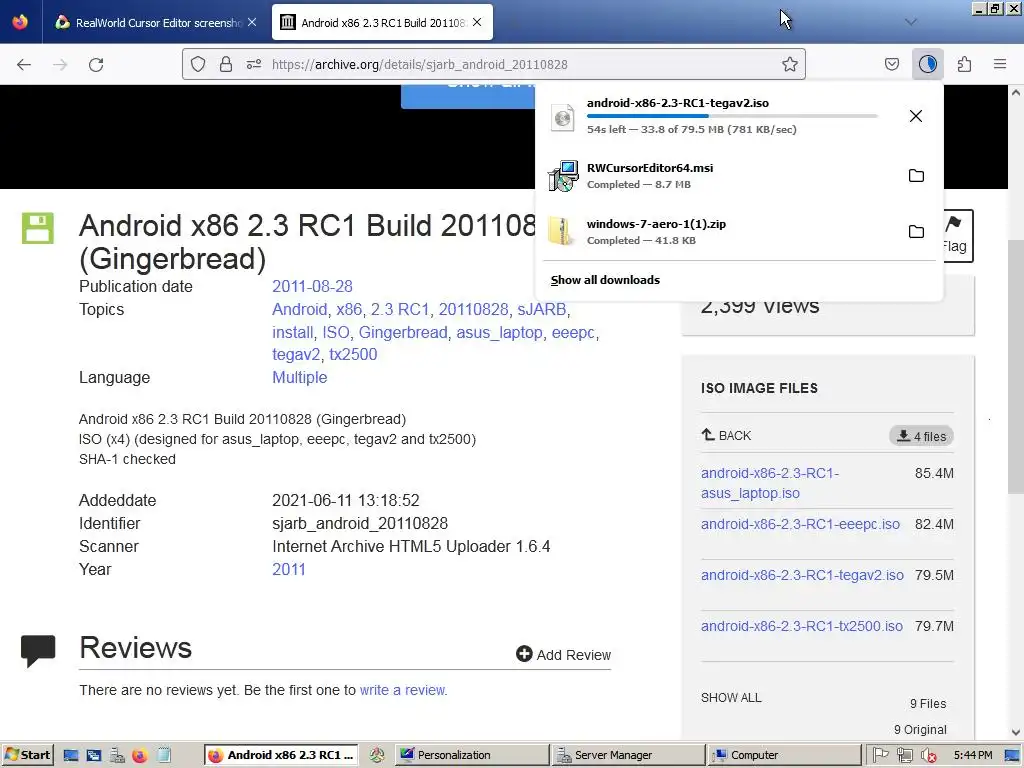The height and width of the screenshot is (768, 1024).
Task: Click the Action Center flag tray icon
Action: 880,755
